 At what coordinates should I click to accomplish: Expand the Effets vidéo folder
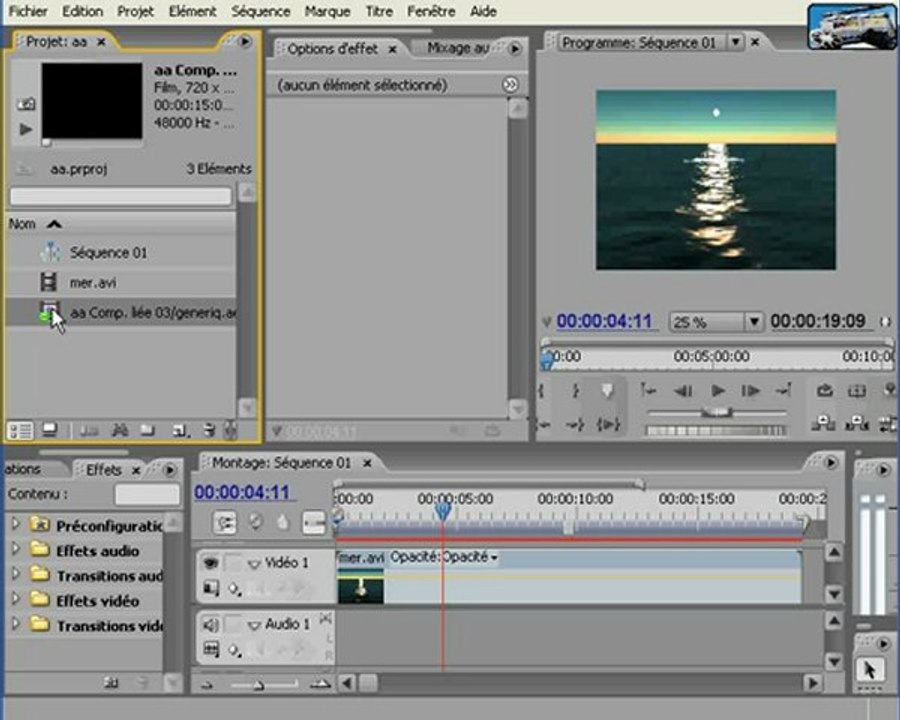click(x=15, y=599)
